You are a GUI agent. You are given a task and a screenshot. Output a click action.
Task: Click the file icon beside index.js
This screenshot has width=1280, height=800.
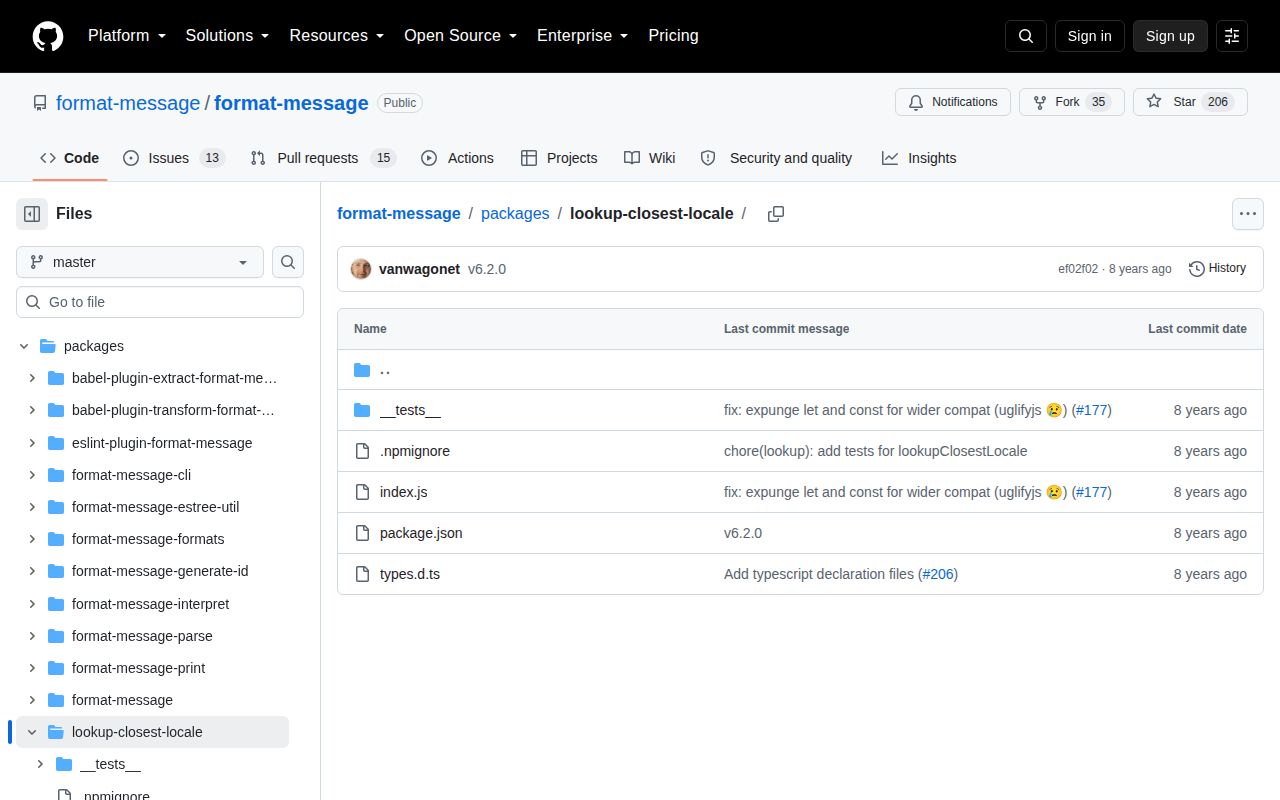point(362,493)
